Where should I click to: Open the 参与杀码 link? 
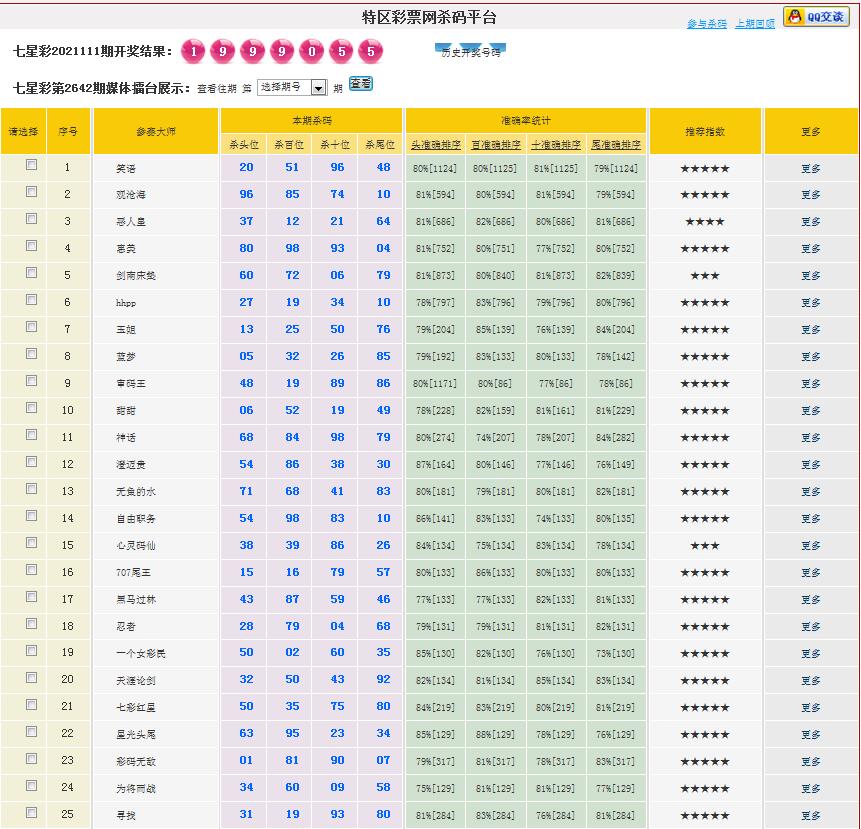point(706,24)
